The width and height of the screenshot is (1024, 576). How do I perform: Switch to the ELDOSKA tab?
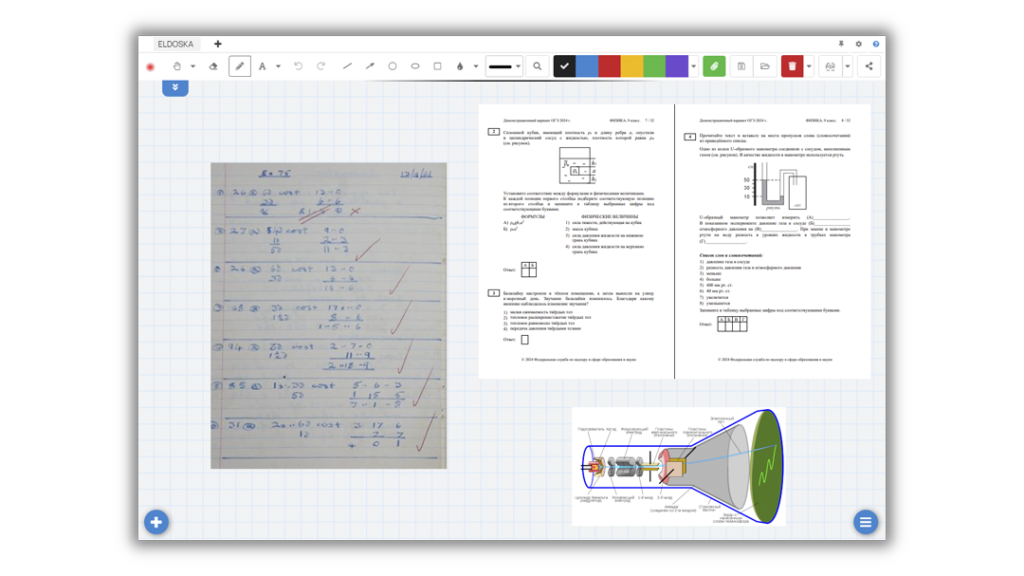click(x=177, y=44)
